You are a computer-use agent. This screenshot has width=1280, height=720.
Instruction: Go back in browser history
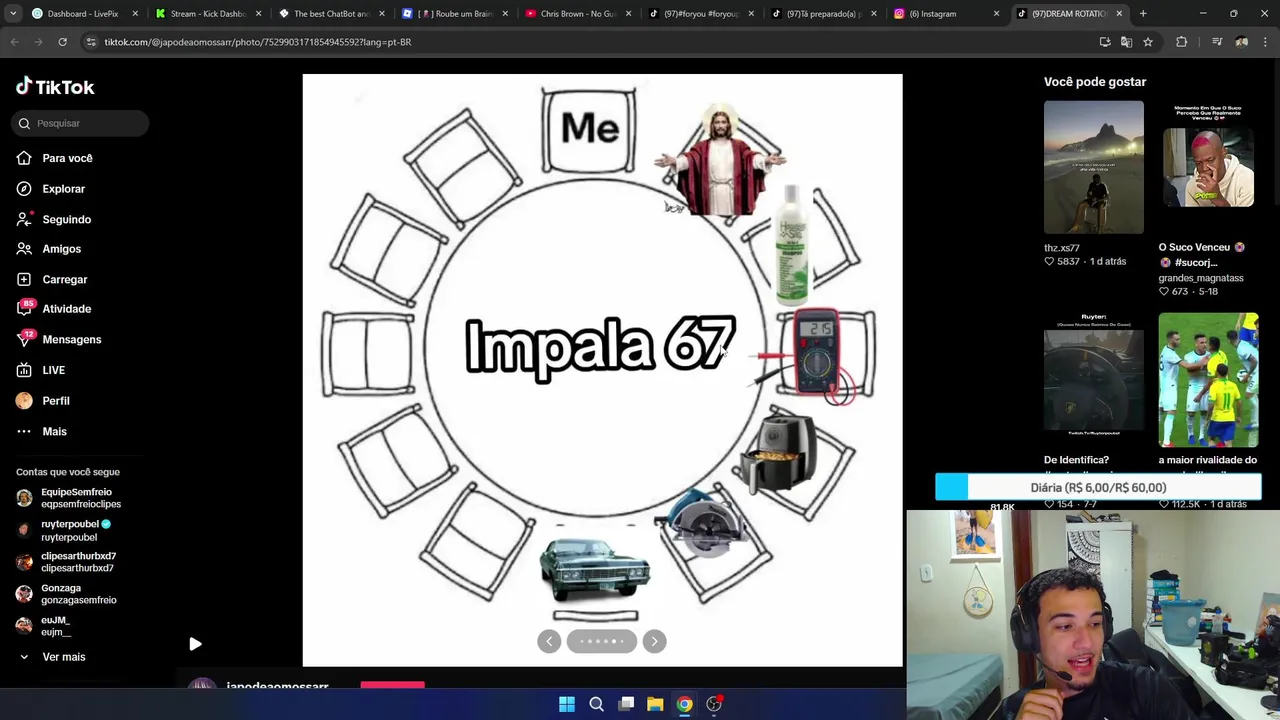coord(14,42)
